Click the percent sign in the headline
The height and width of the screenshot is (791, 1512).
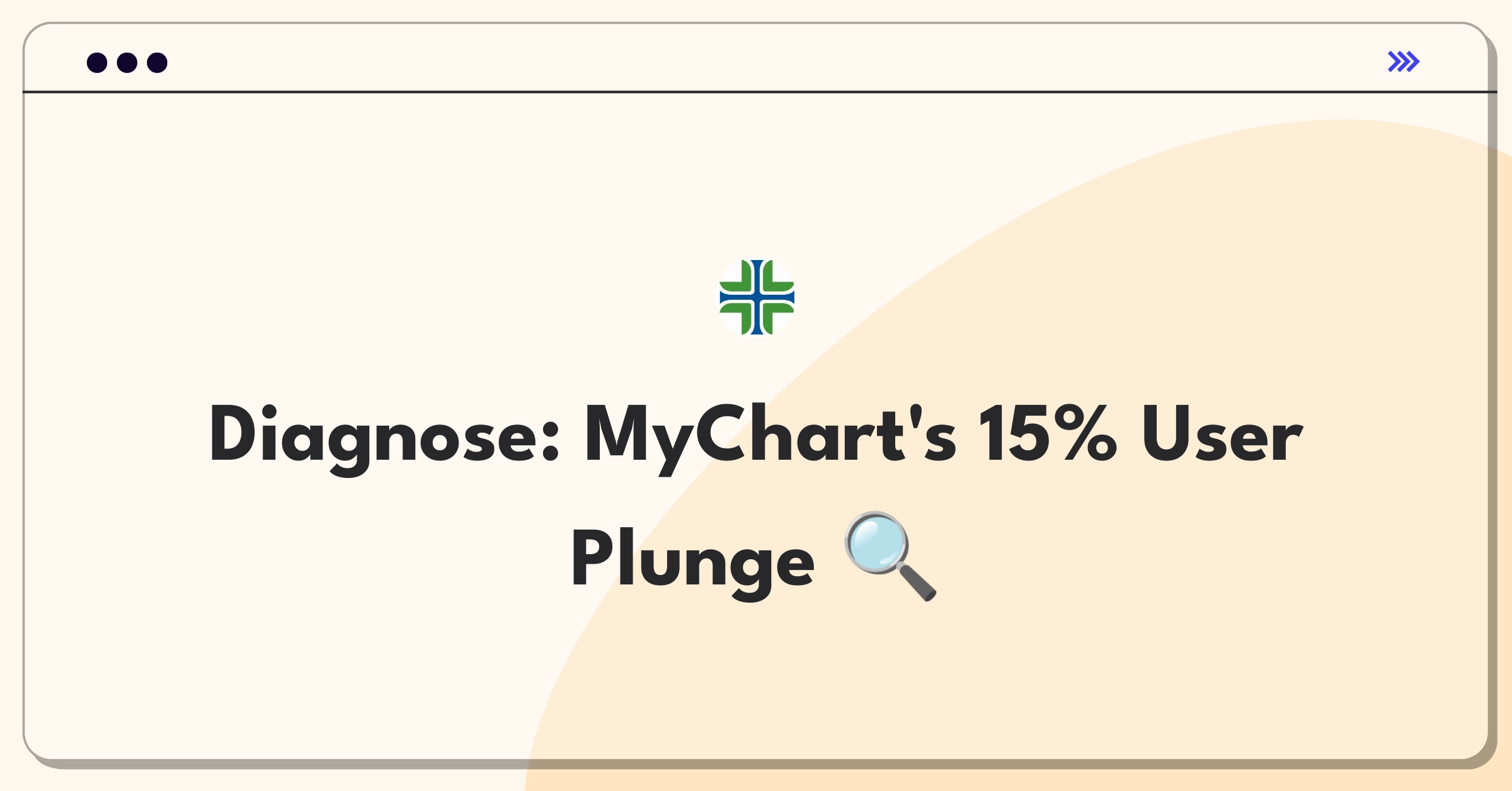tap(1089, 433)
